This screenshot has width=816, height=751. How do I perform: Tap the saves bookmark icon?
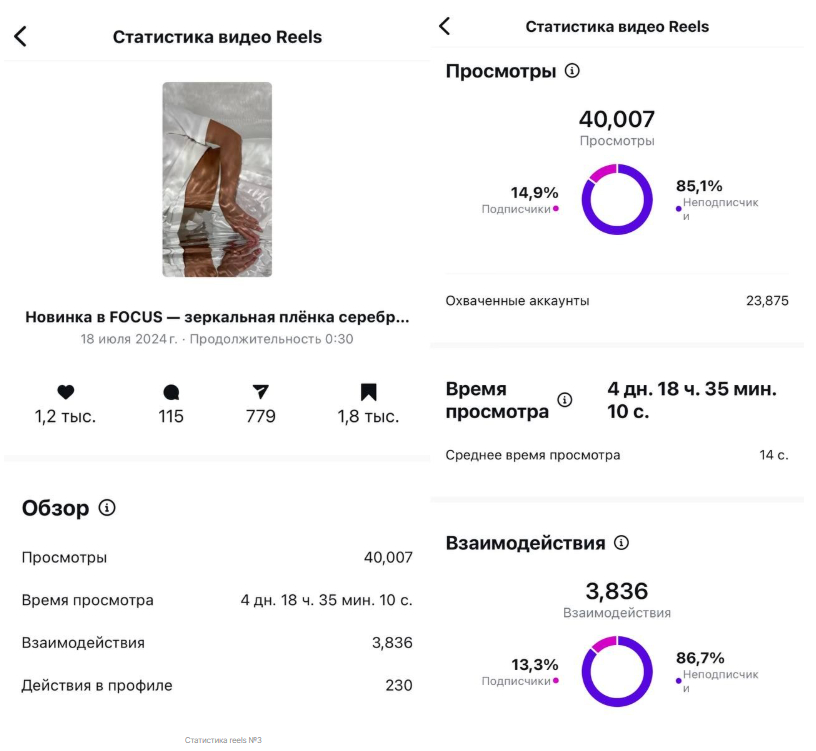pyautogui.click(x=368, y=392)
